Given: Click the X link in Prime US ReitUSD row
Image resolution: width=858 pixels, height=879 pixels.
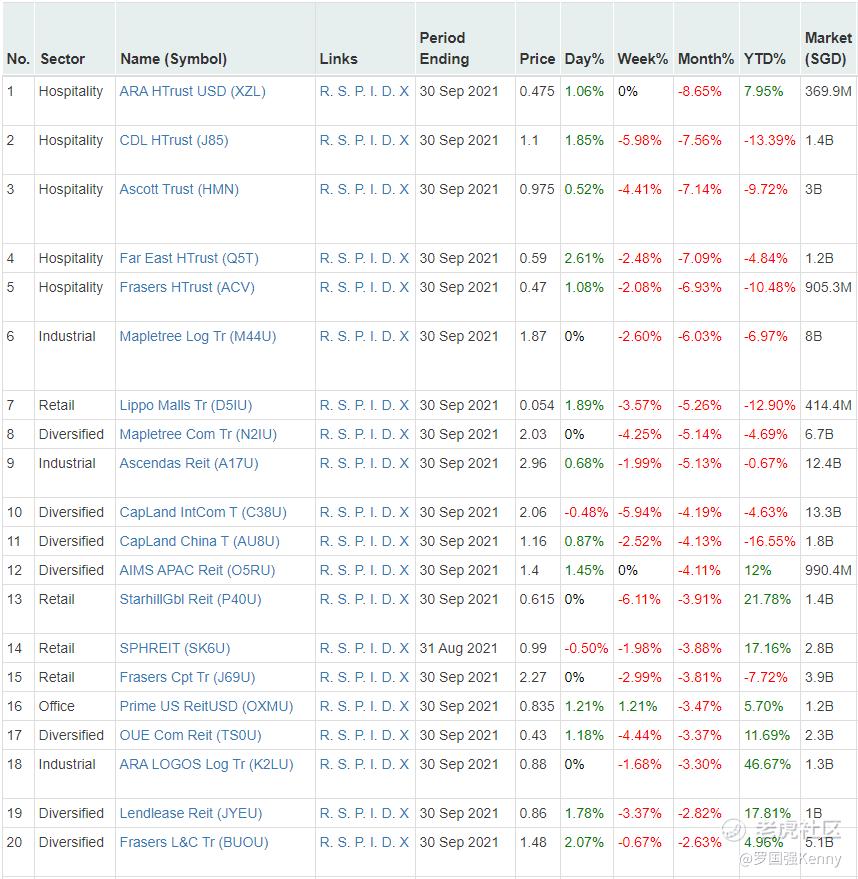Looking at the screenshot, I should click(404, 706).
